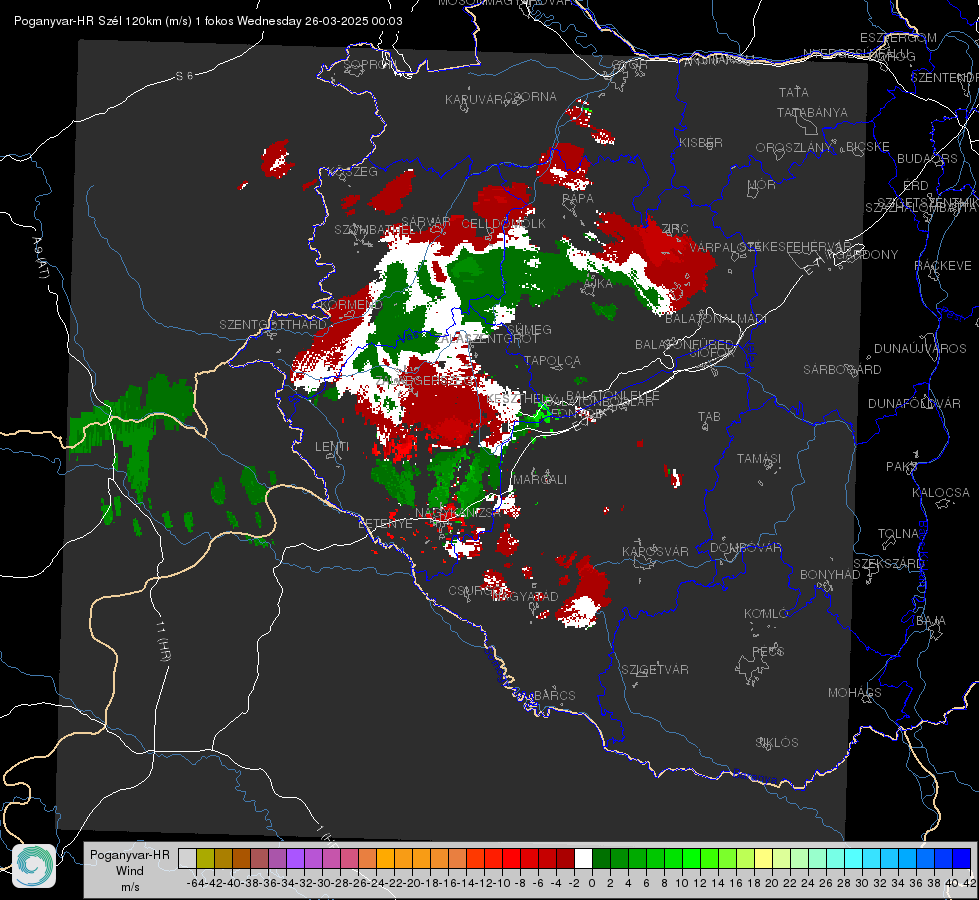This screenshot has width=979, height=900.
Task: Click the 'DOMBOVAR' city label
Action: 745,548
